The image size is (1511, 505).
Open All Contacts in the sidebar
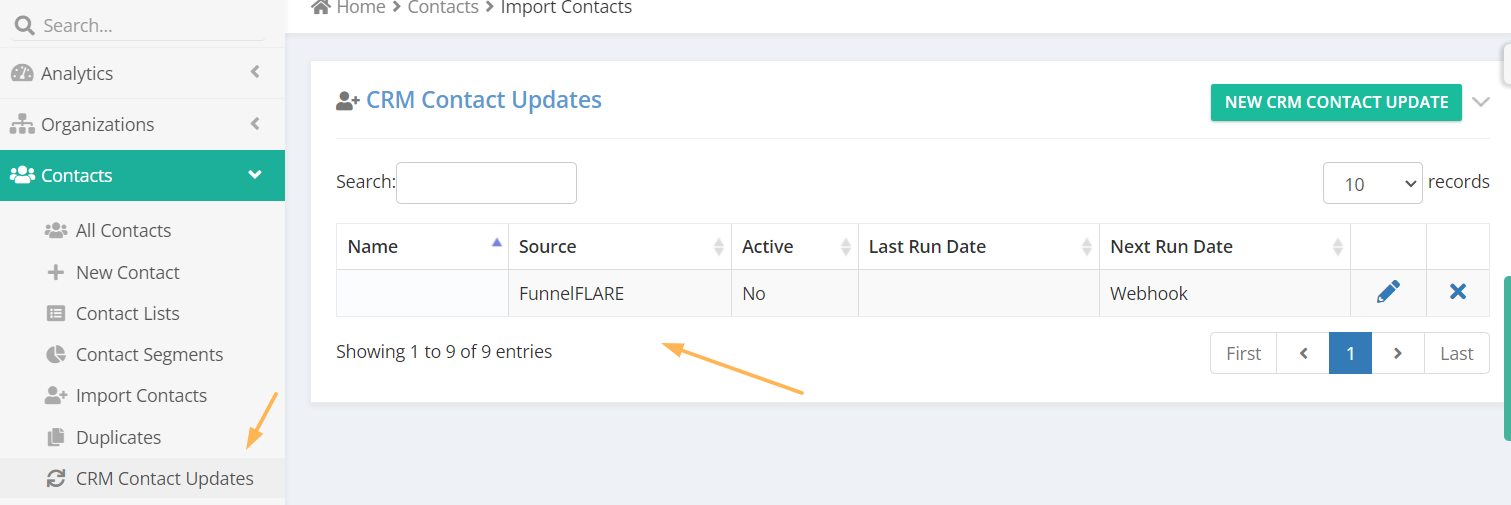point(123,230)
